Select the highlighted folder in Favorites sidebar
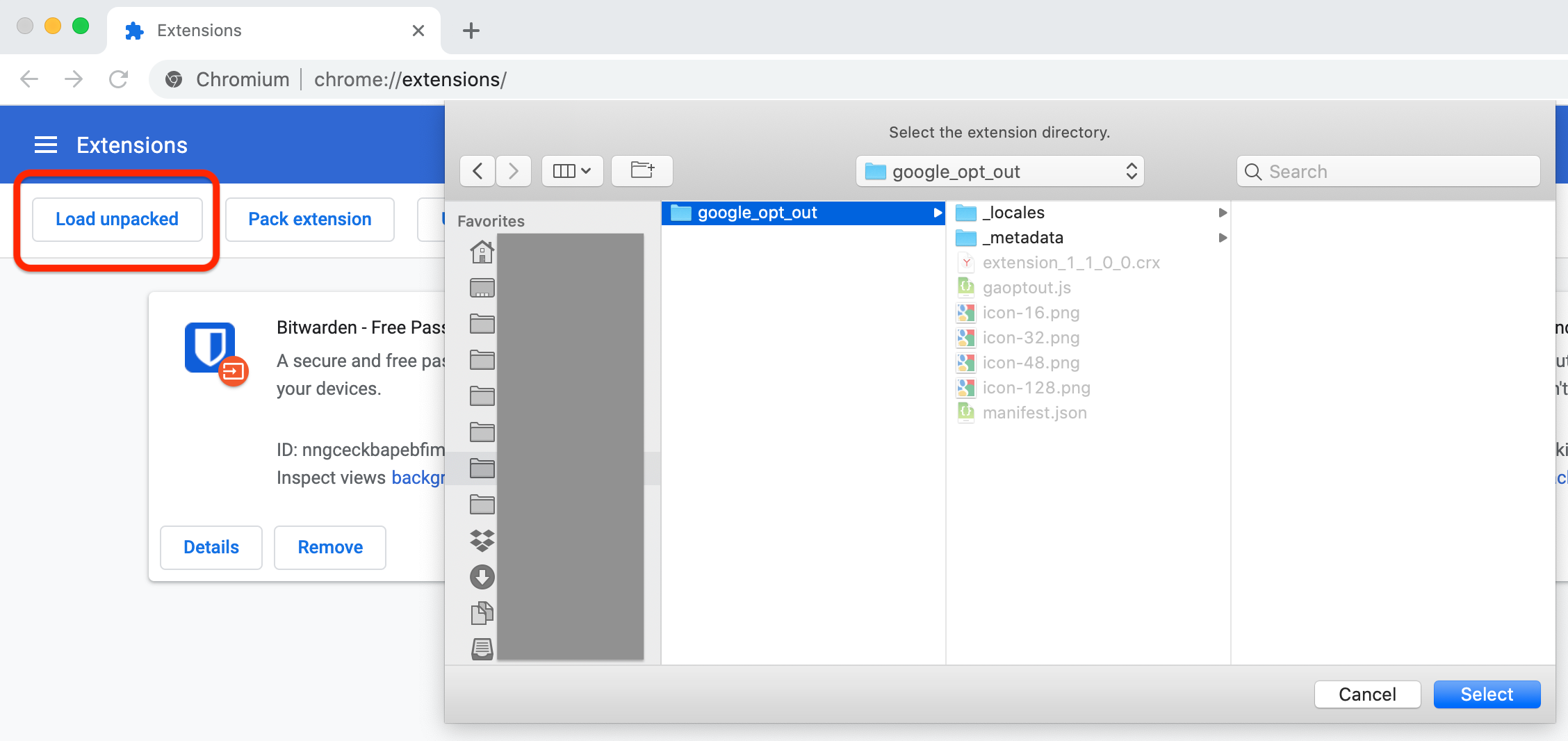 click(x=482, y=469)
